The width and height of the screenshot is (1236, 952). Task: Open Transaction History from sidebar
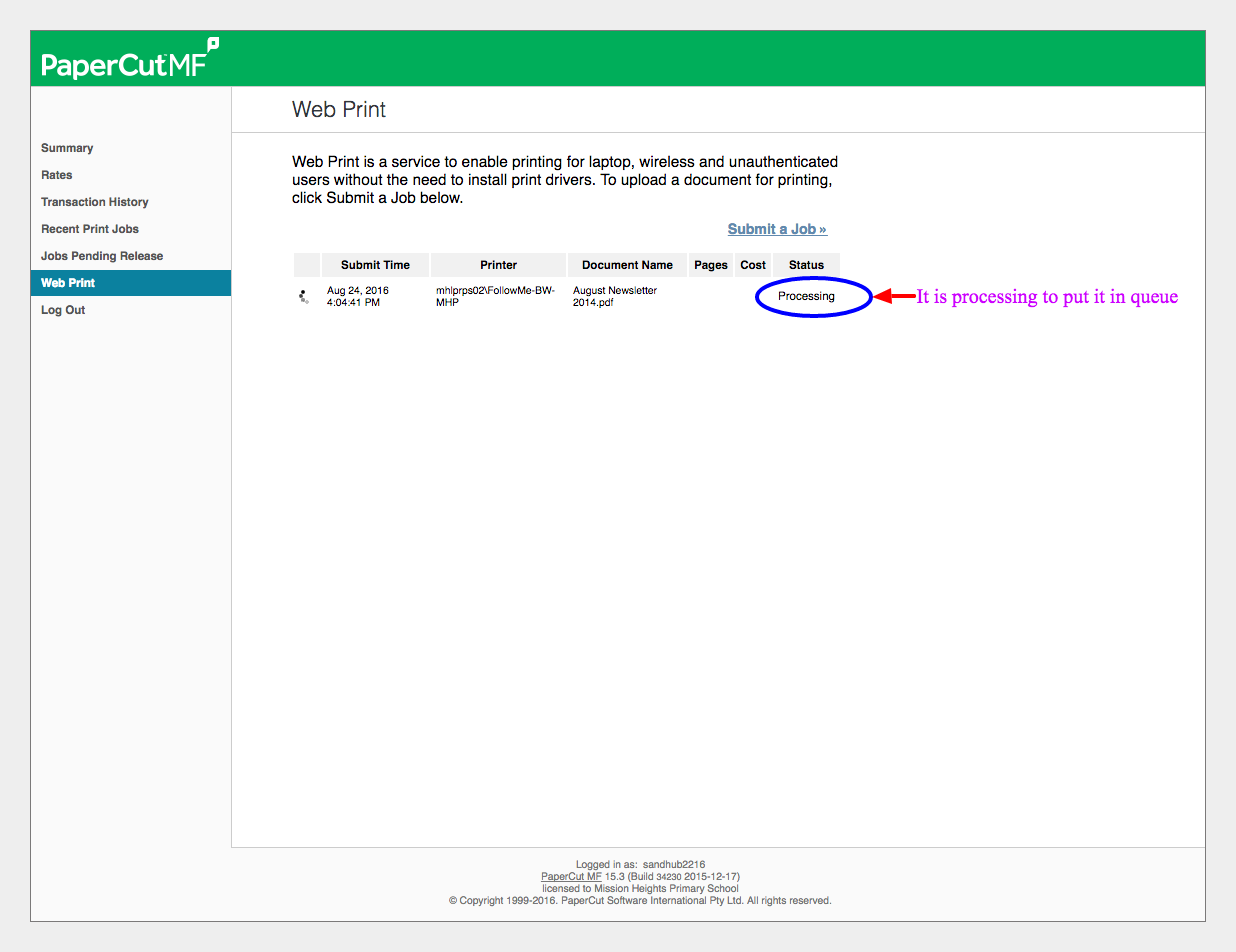pos(95,202)
